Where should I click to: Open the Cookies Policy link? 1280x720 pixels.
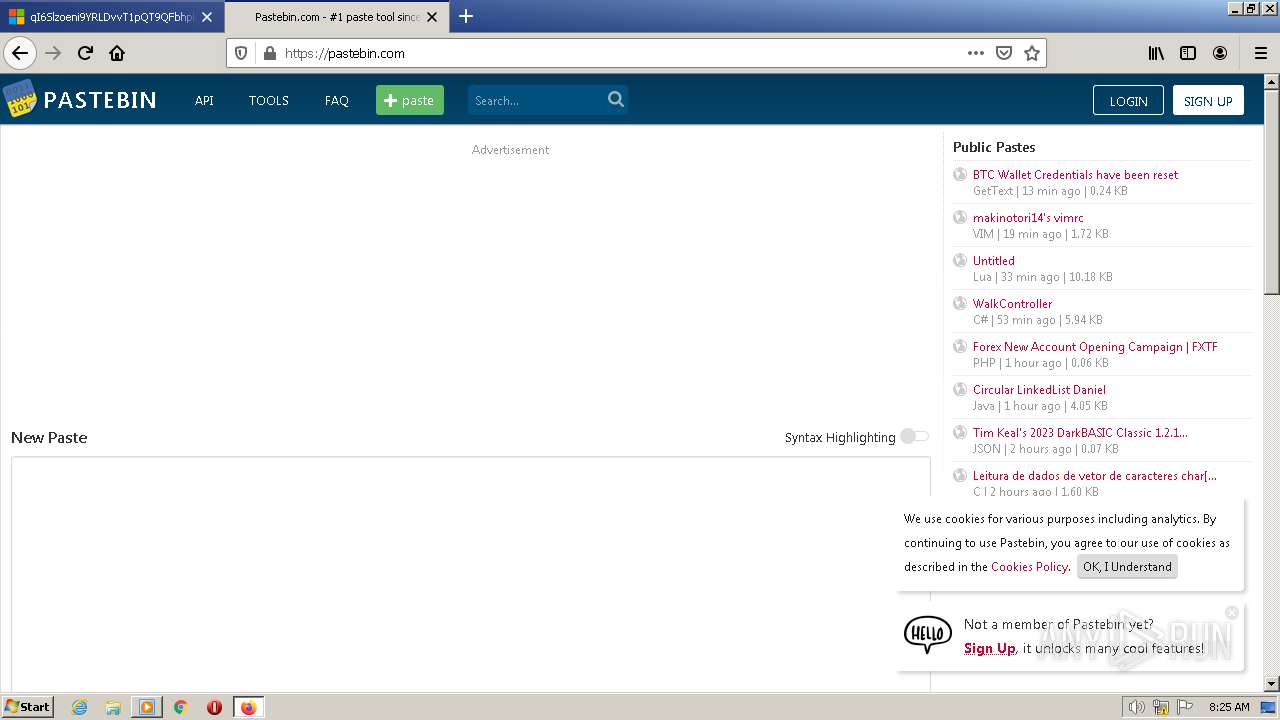coord(1029,566)
